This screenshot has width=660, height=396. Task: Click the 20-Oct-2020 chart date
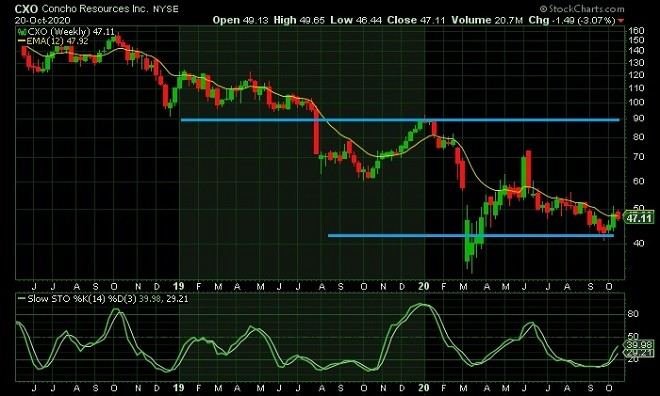pyautogui.click(x=43, y=20)
